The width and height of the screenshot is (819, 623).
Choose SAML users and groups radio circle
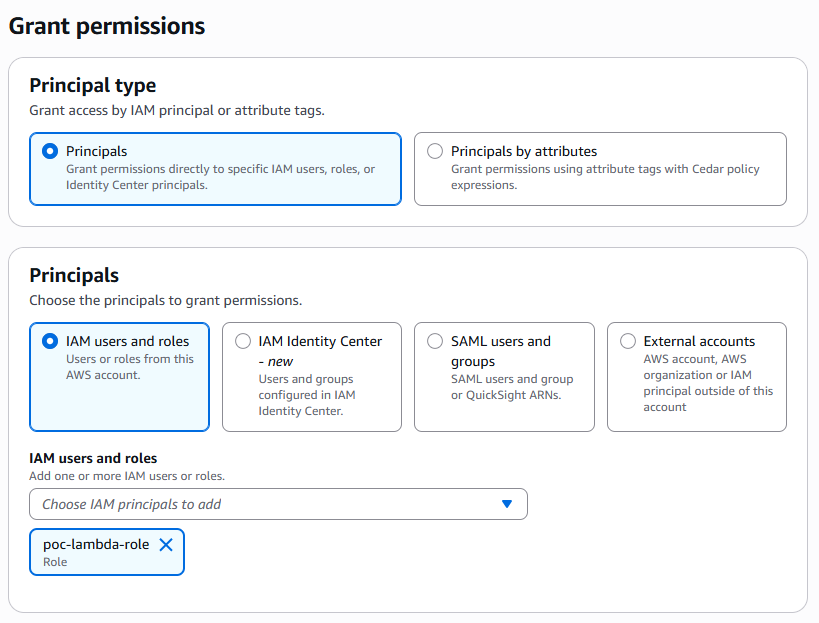click(435, 342)
